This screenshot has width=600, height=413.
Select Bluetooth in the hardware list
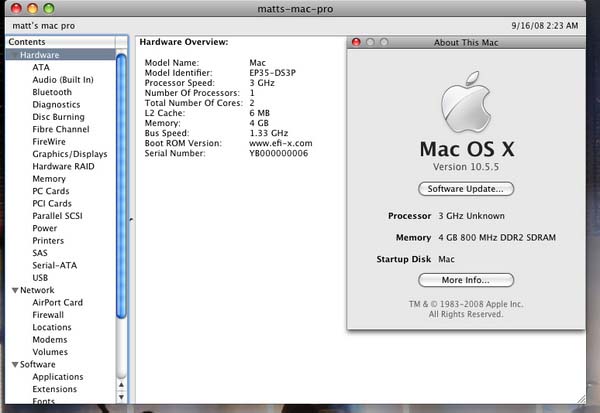[52, 92]
